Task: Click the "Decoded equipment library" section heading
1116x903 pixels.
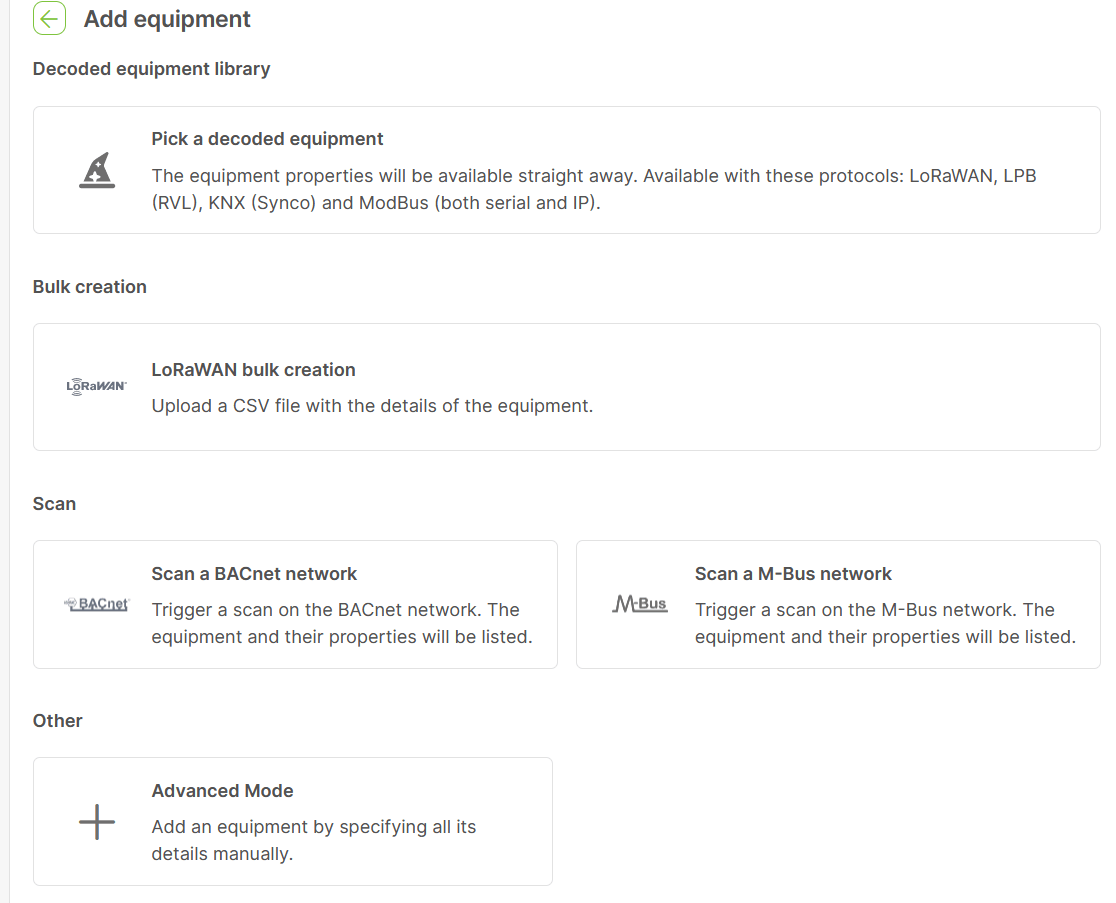Action: [151, 69]
